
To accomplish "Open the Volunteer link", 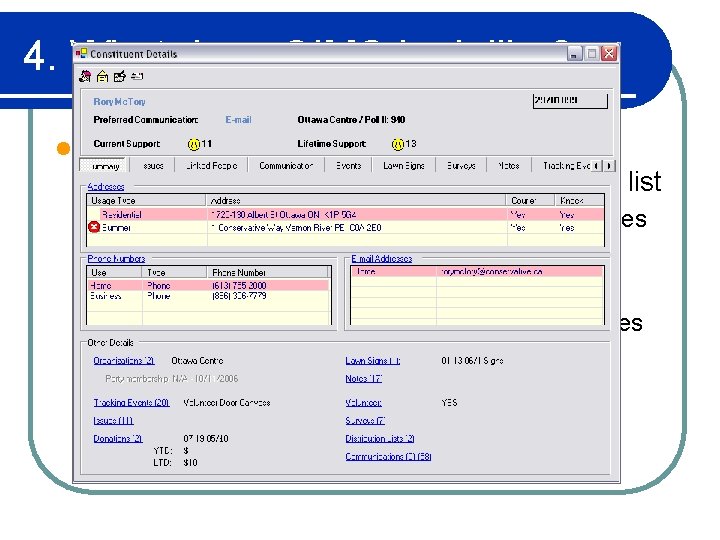I will [364, 402].
